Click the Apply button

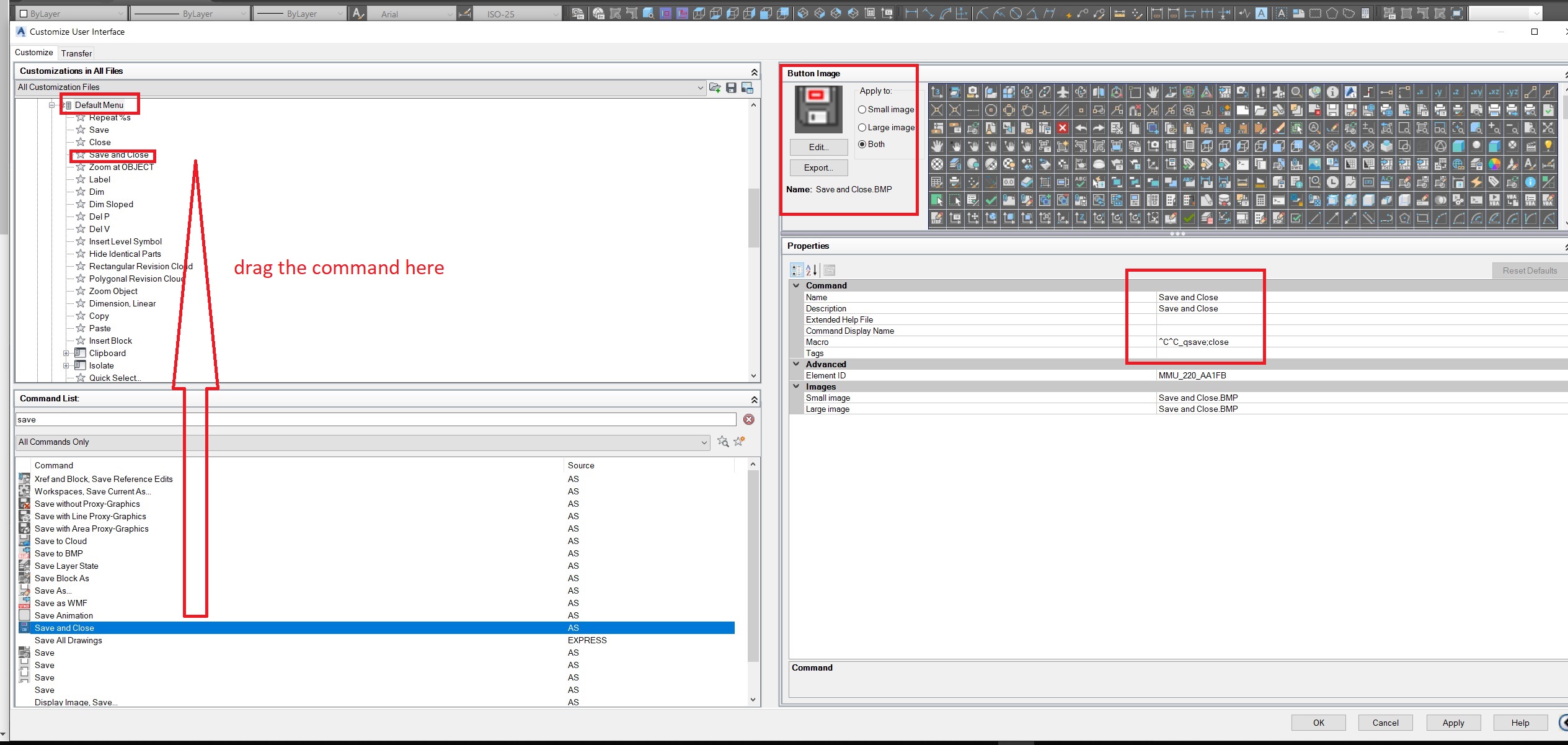pos(1452,723)
